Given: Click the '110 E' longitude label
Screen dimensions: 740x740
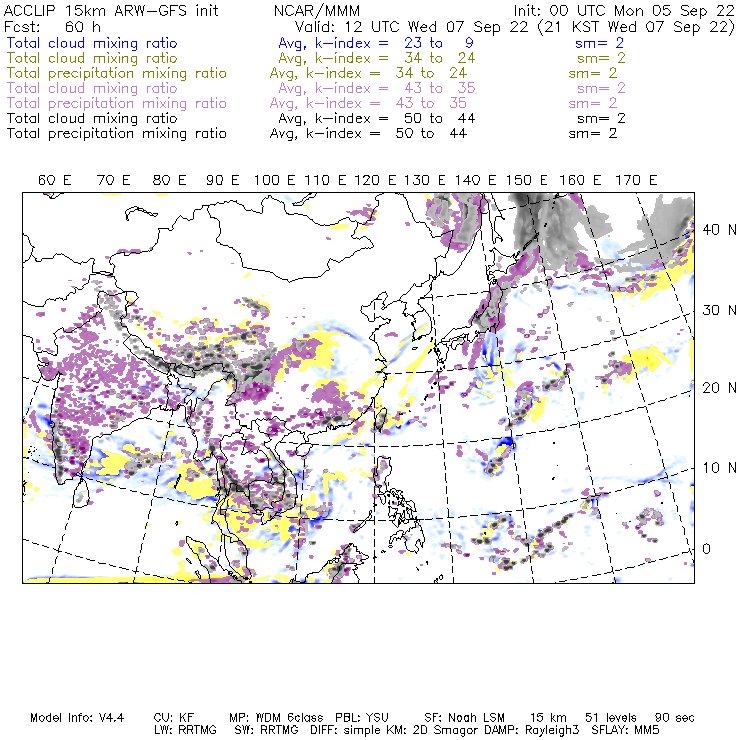Looking at the screenshot, I should coord(325,180).
